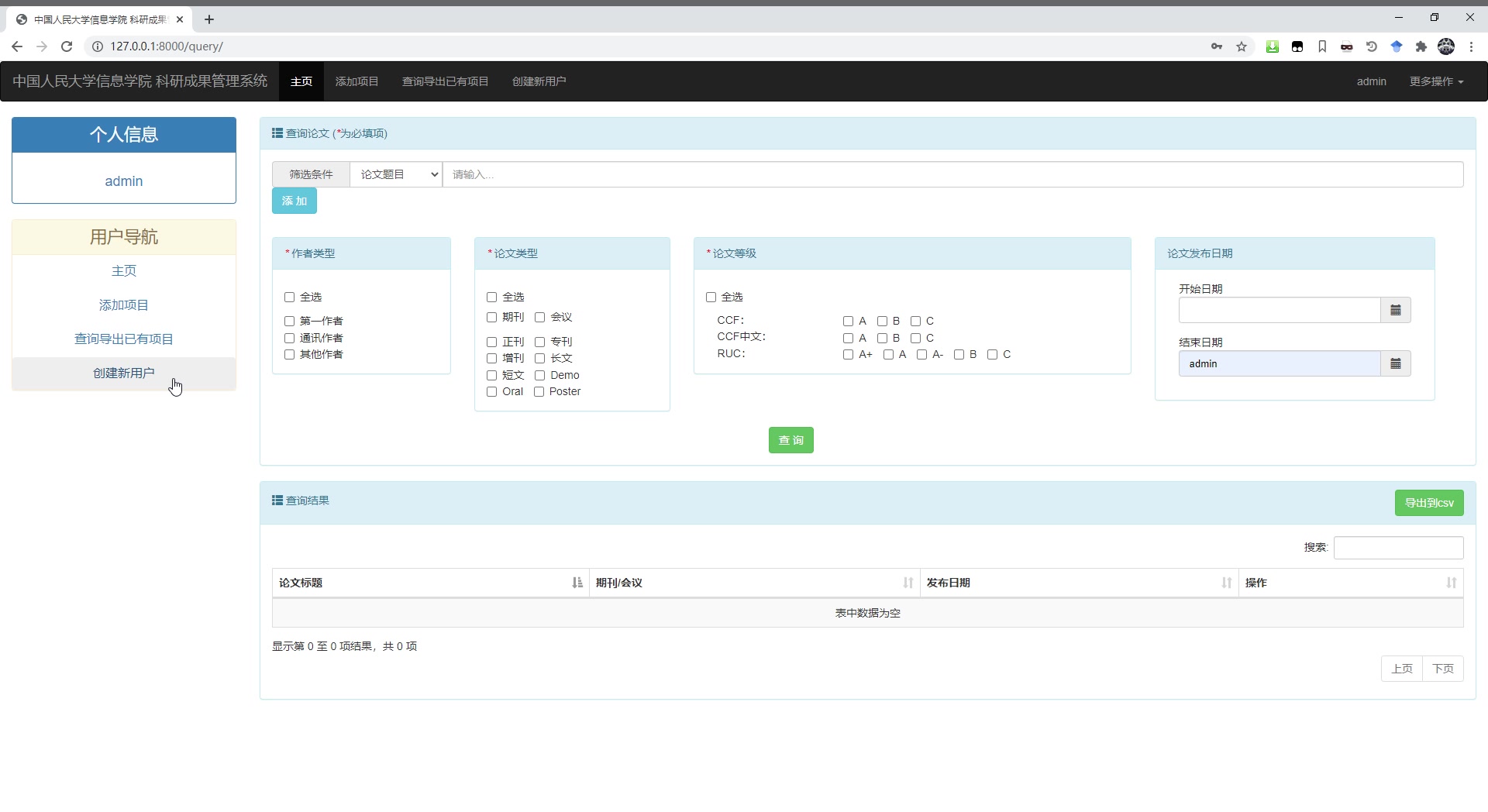
Task: Click the bookmark ribbon extension icon
Action: [x=1322, y=46]
